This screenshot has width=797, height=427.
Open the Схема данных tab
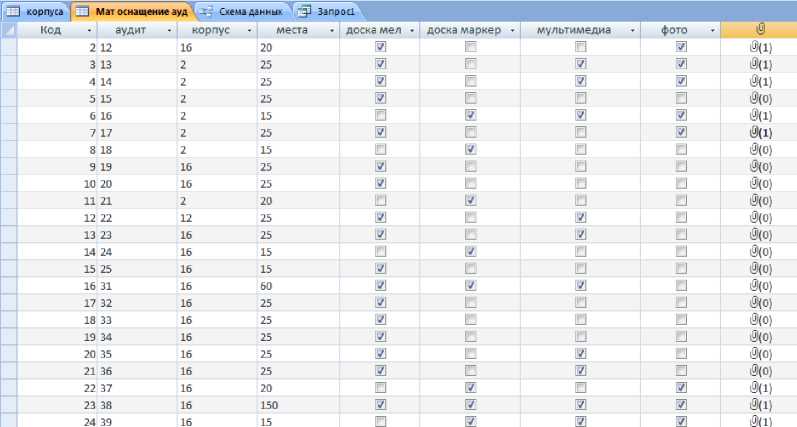(243, 11)
